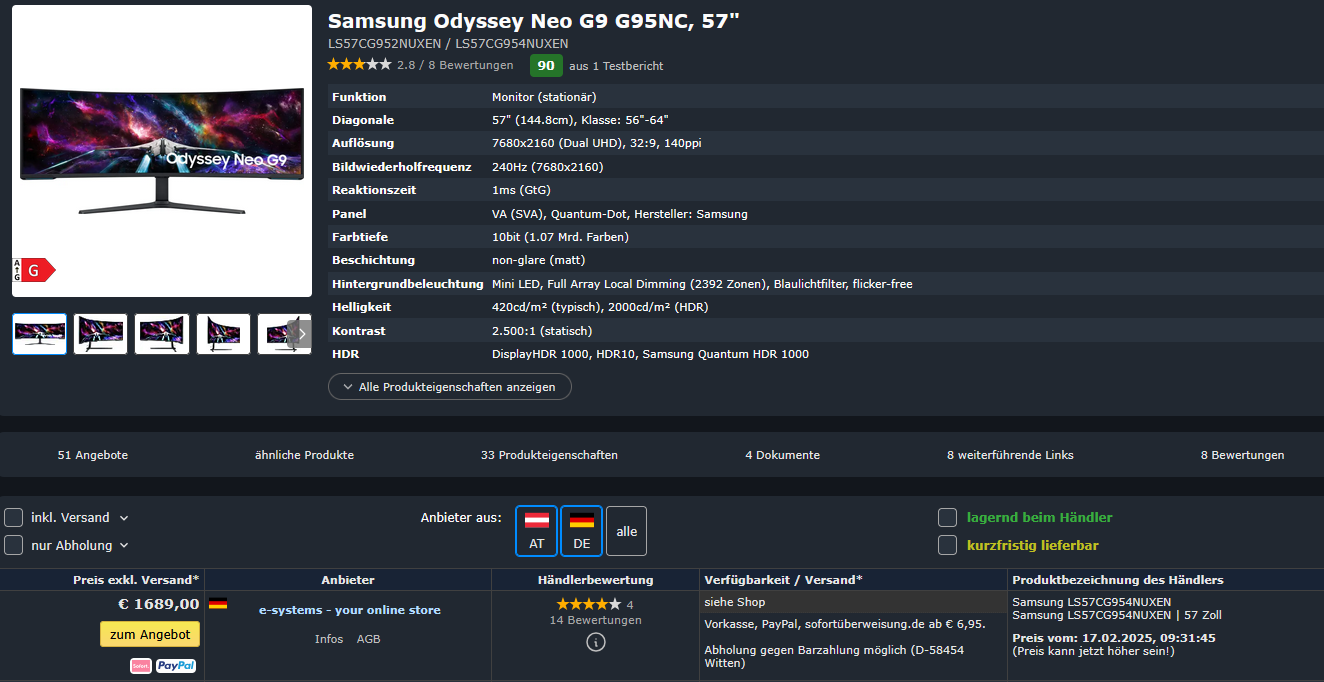Select the first product thumbnail
Viewport: 1324px width, 682px height.
[40, 334]
